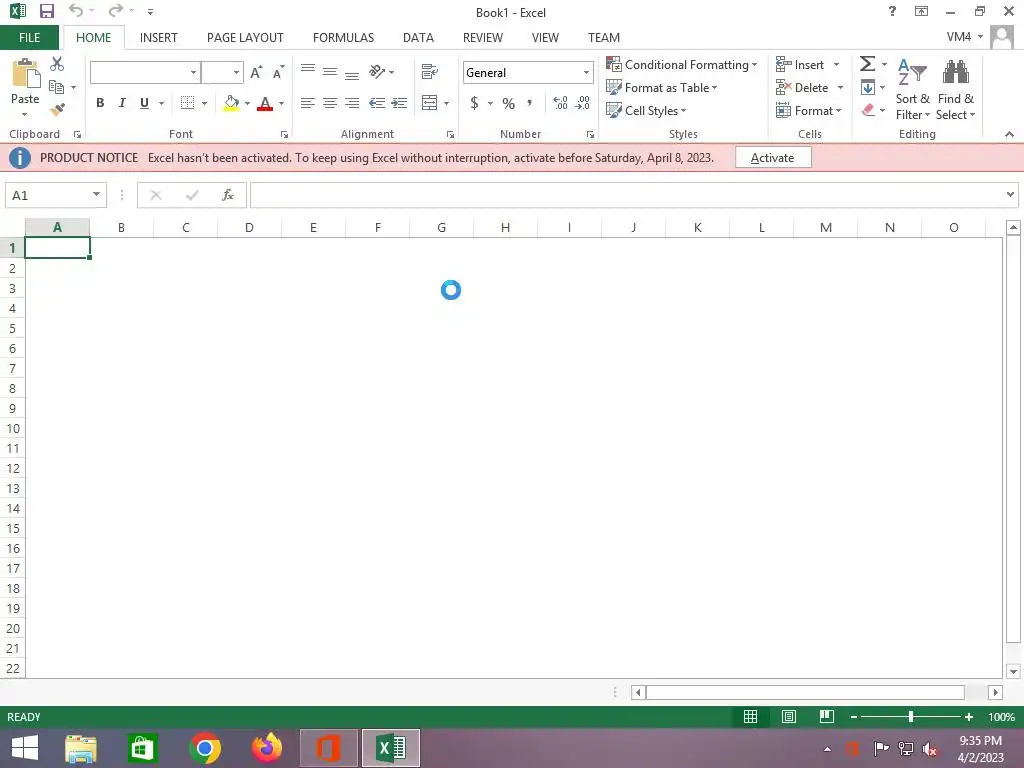
Task: Open the Find & Select binoculars menu
Action: point(955,89)
